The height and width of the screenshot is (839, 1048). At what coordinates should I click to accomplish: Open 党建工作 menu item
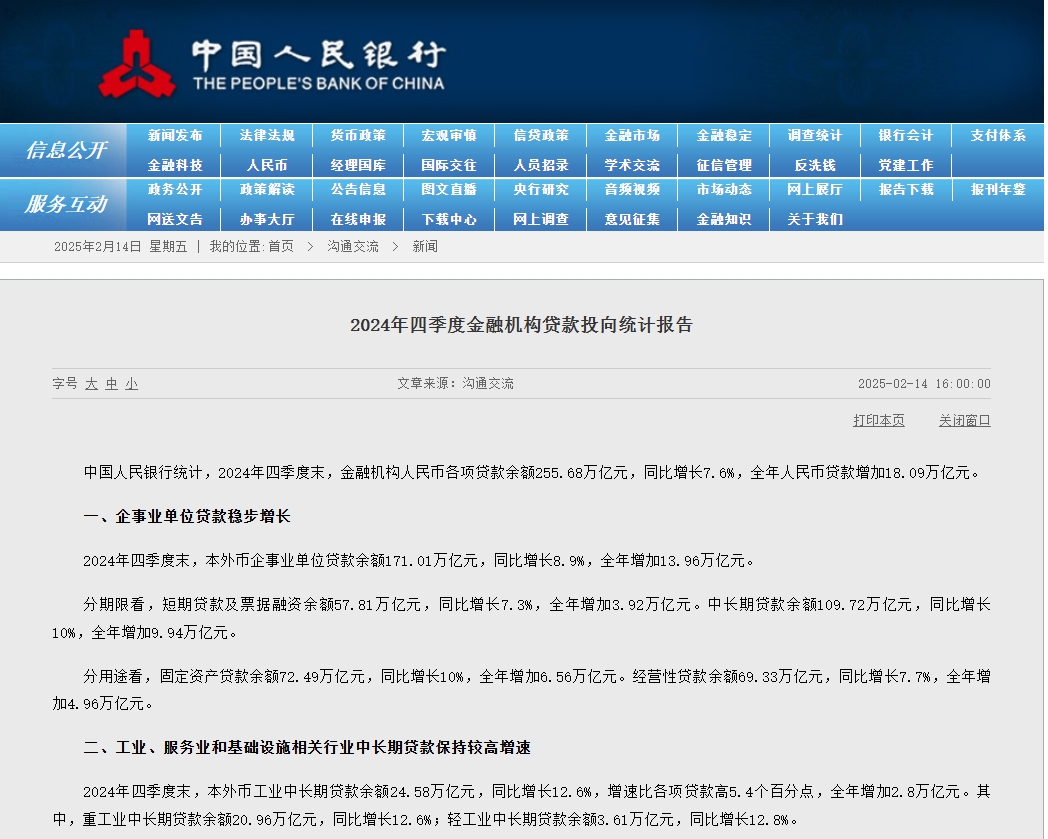(x=906, y=165)
